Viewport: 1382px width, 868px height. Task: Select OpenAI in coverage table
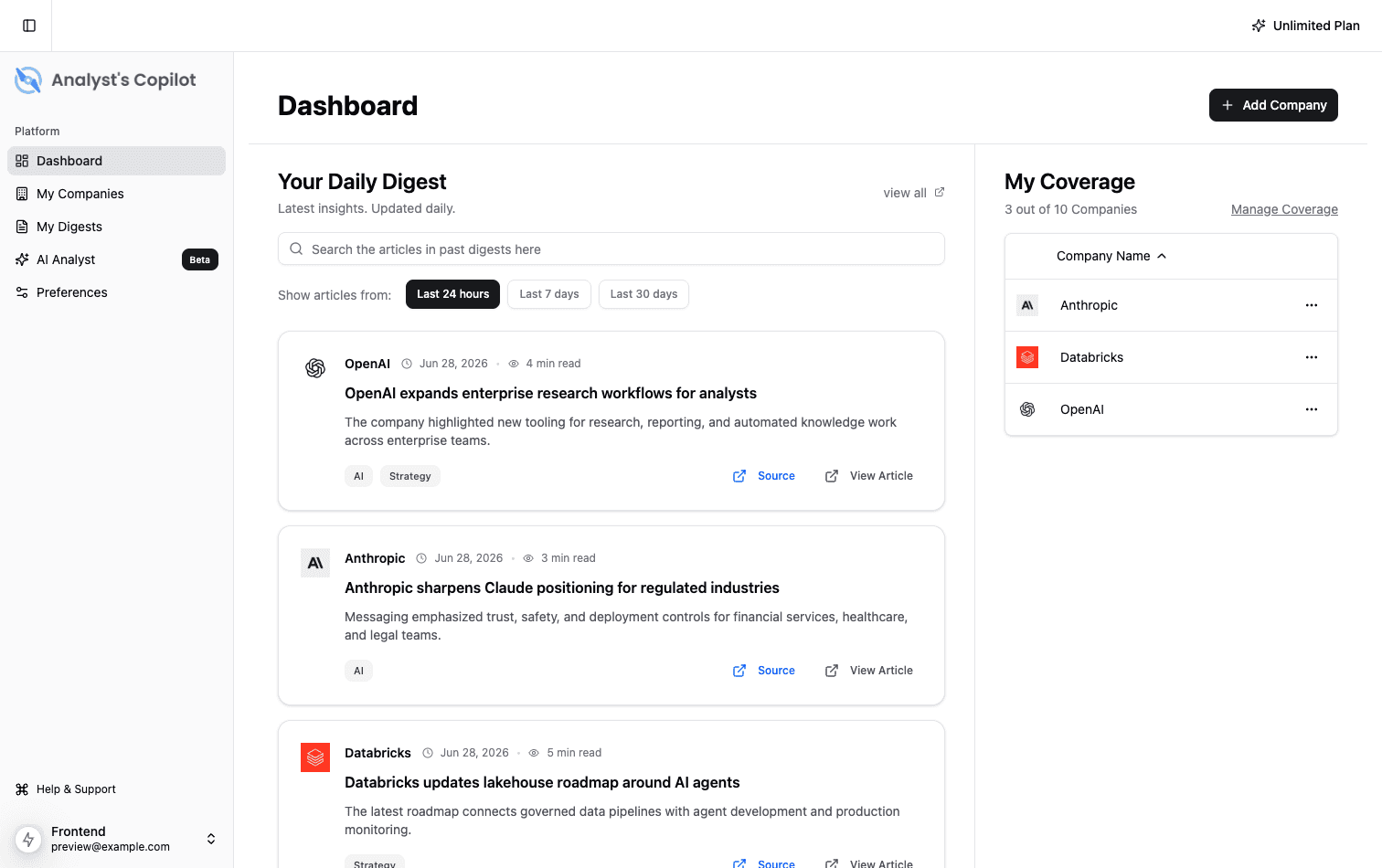(x=1082, y=409)
